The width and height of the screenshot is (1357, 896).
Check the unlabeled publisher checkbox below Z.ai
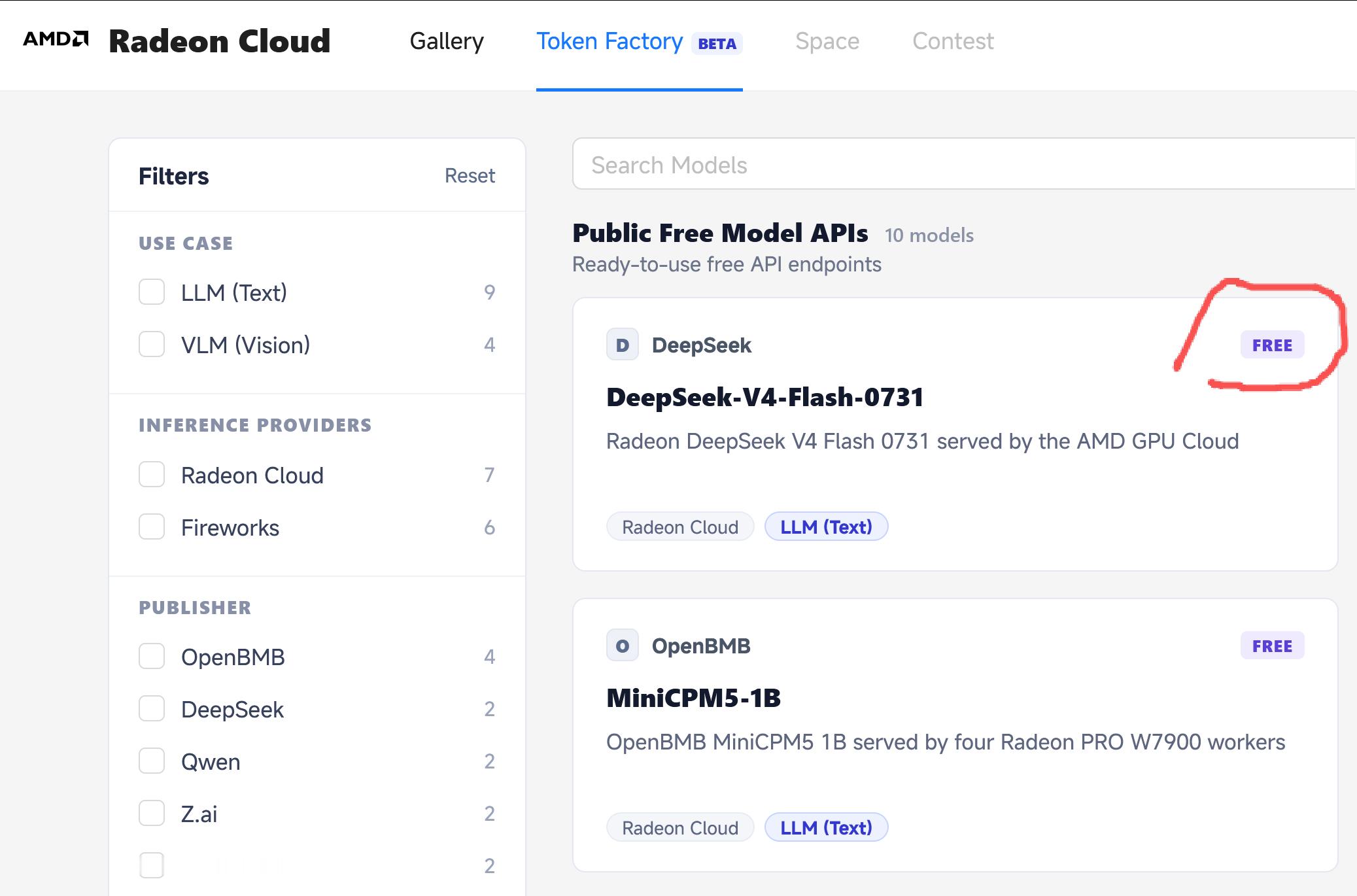point(152,865)
